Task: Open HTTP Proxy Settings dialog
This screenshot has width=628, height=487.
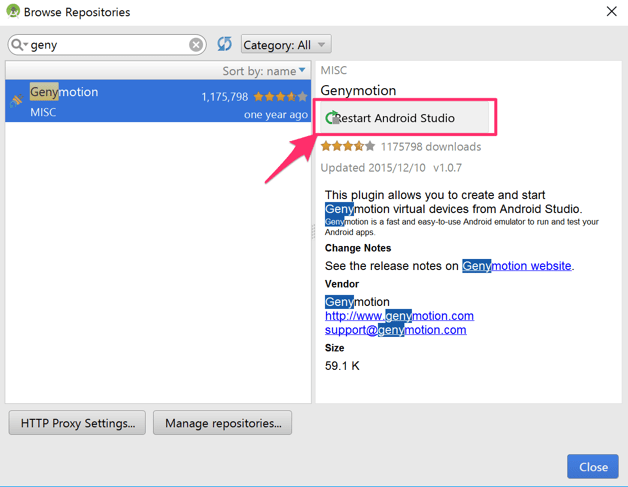Action: click(77, 423)
